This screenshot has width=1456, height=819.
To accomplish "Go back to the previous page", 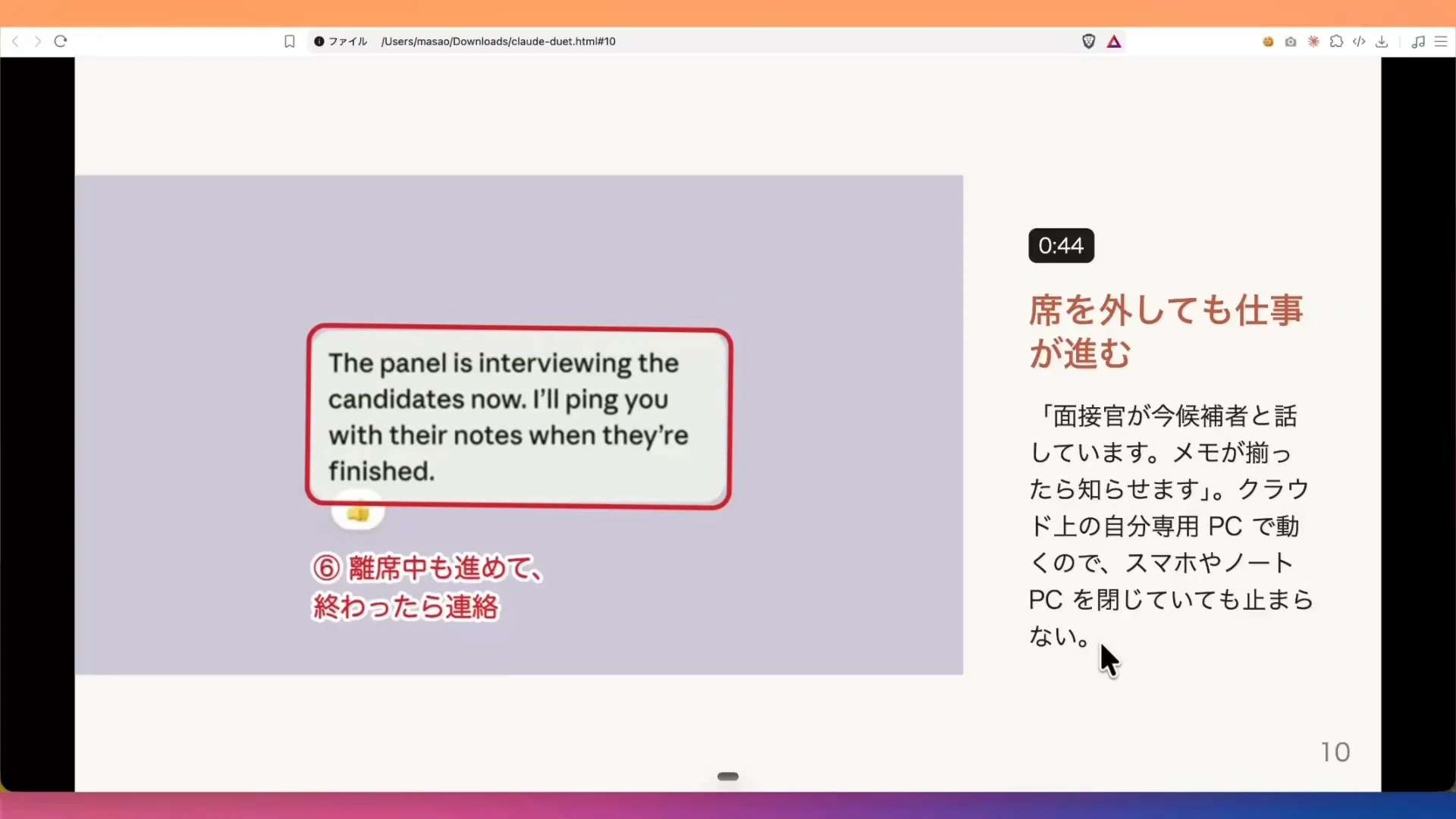I will (x=15, y=42).
